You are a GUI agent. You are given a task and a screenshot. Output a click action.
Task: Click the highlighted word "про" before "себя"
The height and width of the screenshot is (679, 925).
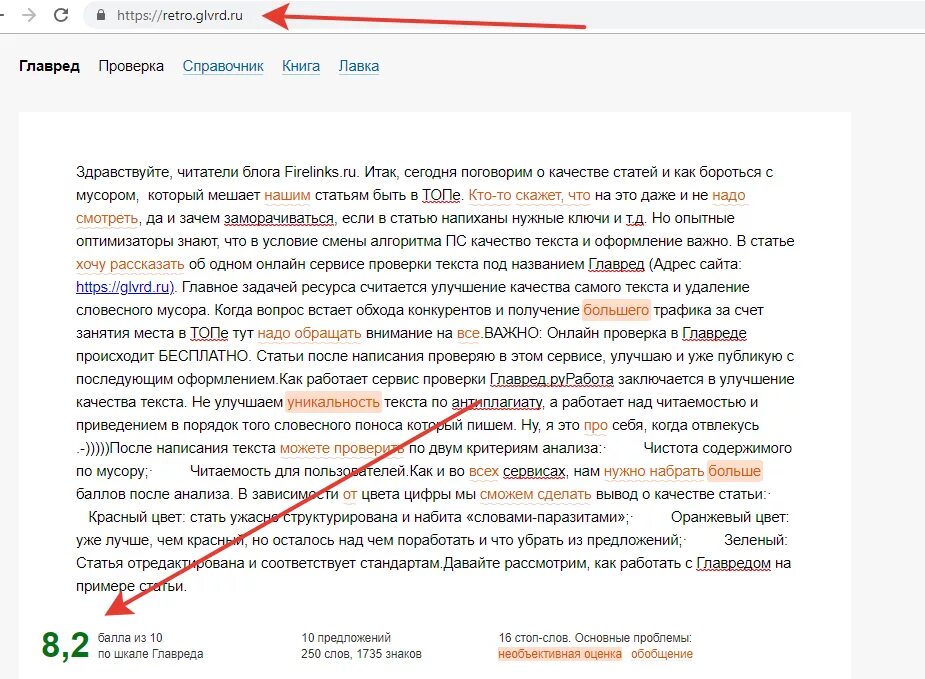coord(595,425)
